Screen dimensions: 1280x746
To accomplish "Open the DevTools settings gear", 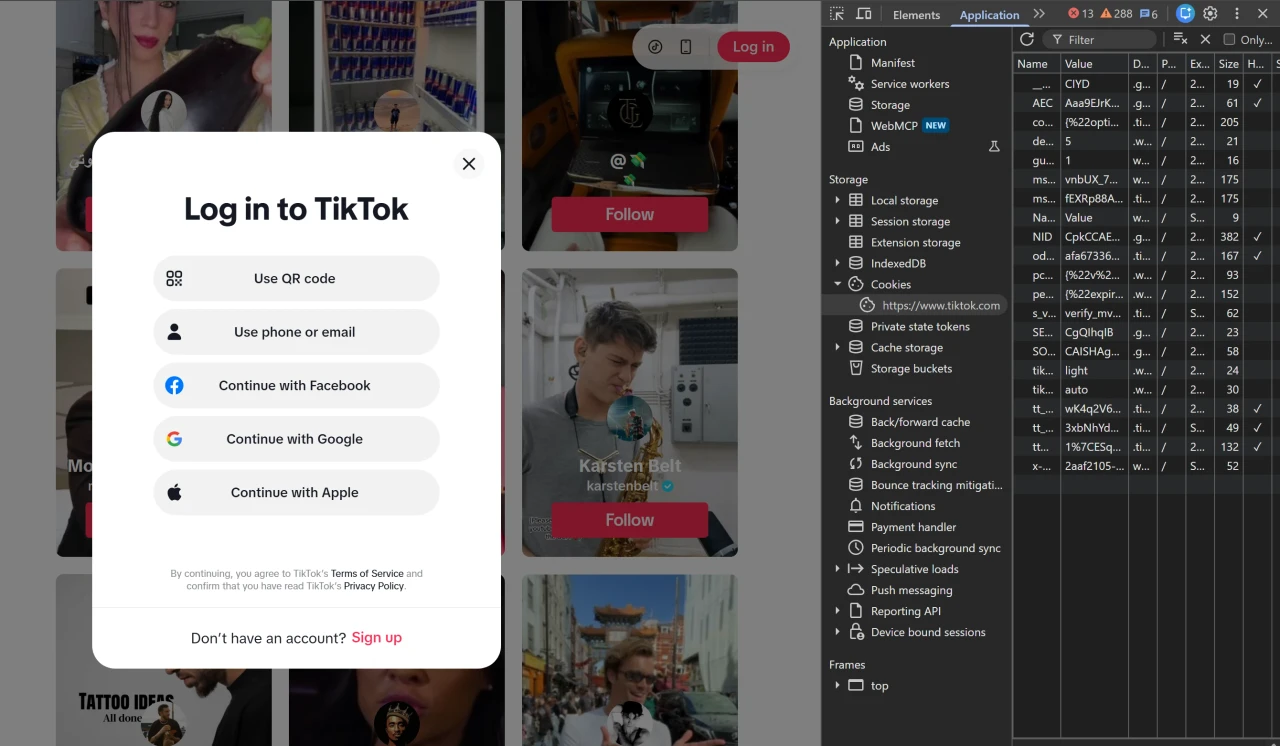I will point(1210,14).
